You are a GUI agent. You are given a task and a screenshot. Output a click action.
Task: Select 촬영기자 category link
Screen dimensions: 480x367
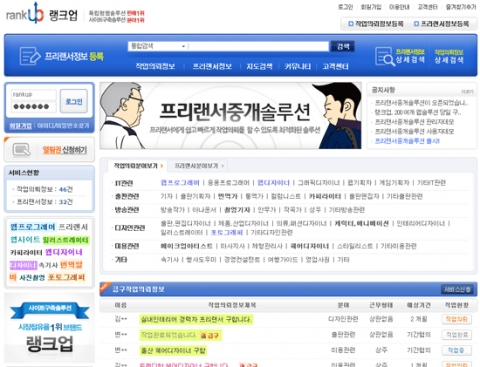tap(237, 210)
